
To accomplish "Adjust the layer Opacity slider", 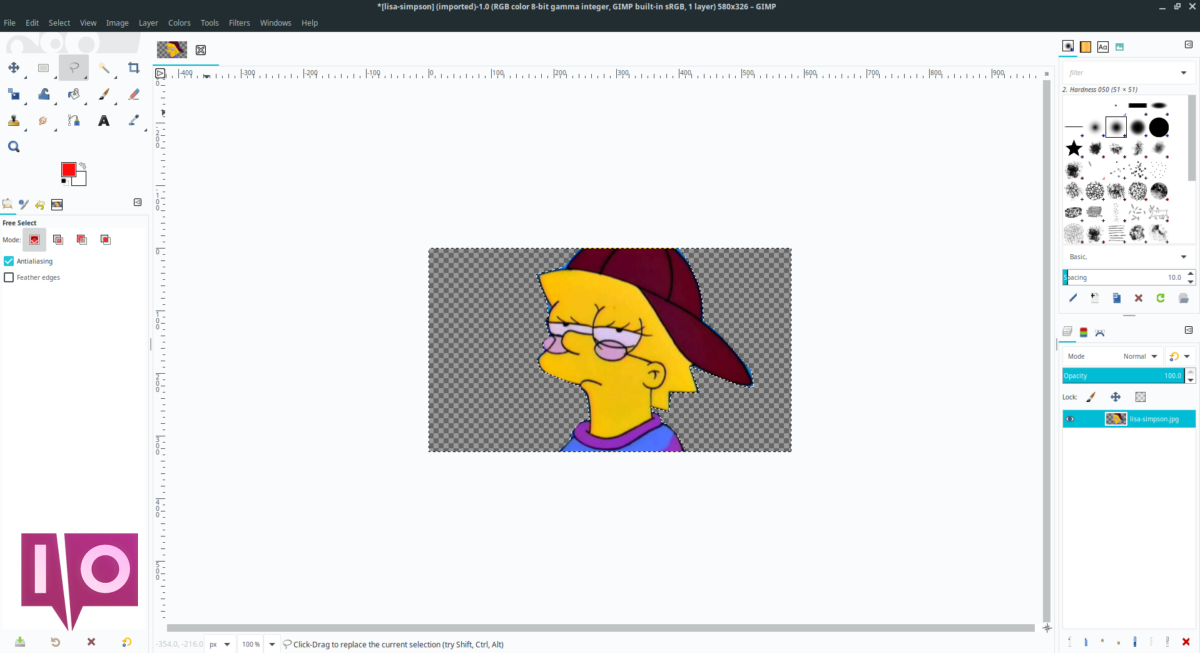I will click(x=1123, y=376).
